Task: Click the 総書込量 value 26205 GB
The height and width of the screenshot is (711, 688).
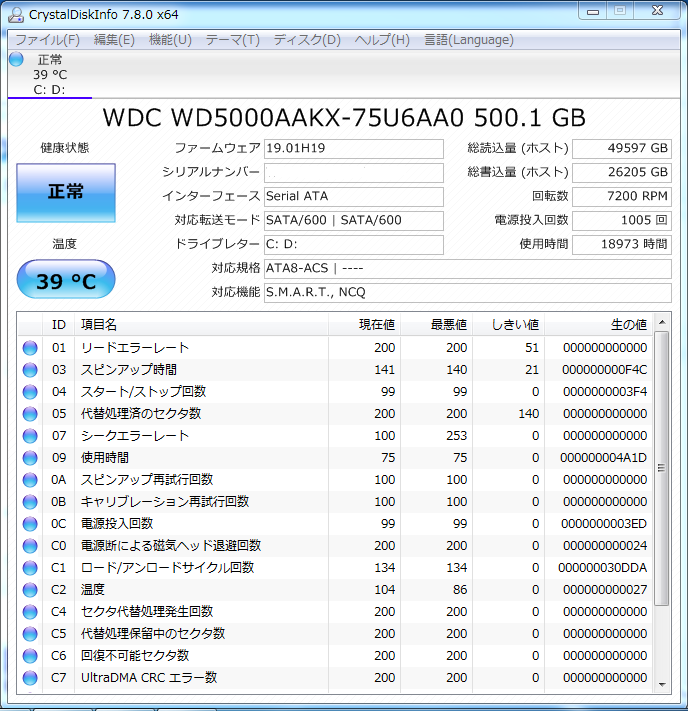Action: [622, 173]
